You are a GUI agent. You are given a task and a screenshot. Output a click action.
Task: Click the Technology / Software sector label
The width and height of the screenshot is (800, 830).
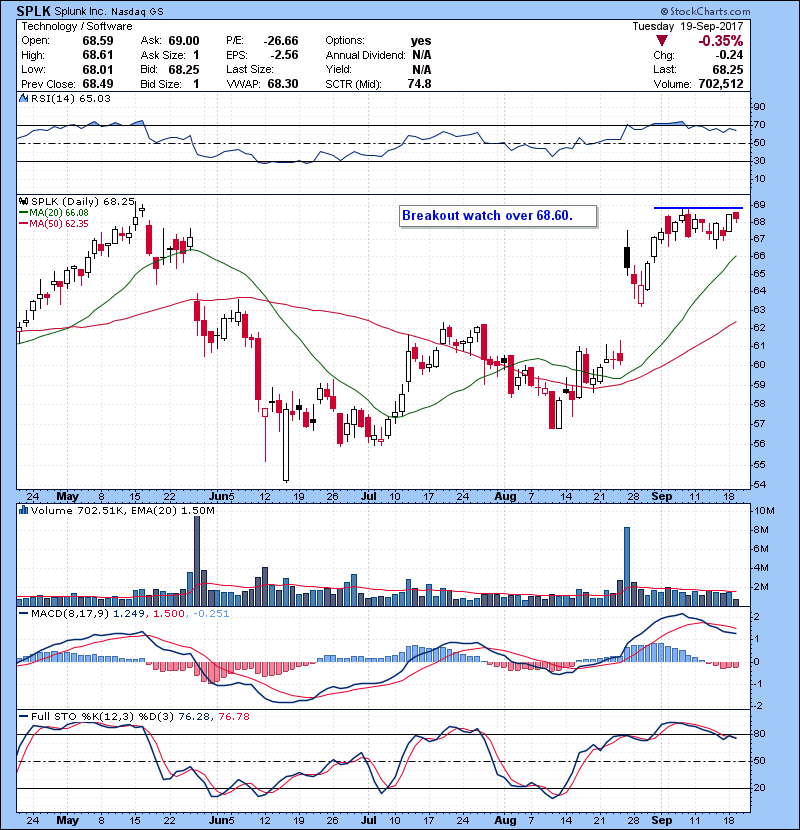click(77, 26)
